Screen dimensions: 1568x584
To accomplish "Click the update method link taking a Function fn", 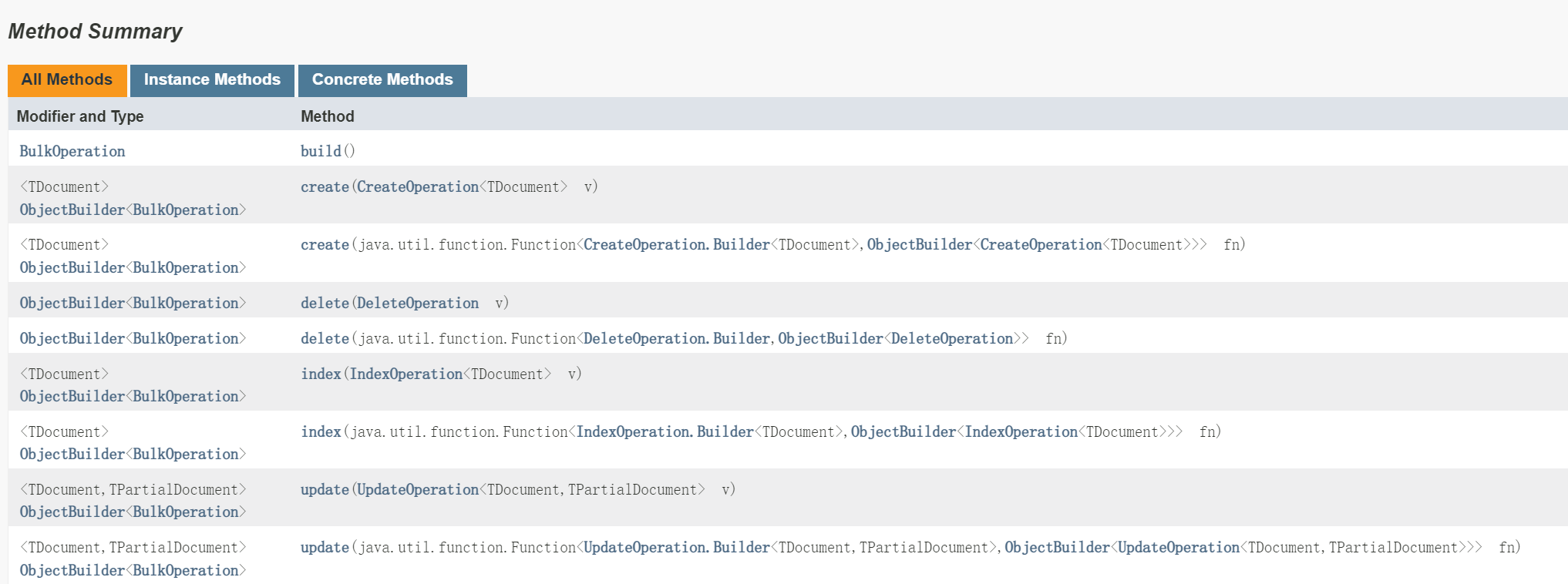I will pos(325,547).
